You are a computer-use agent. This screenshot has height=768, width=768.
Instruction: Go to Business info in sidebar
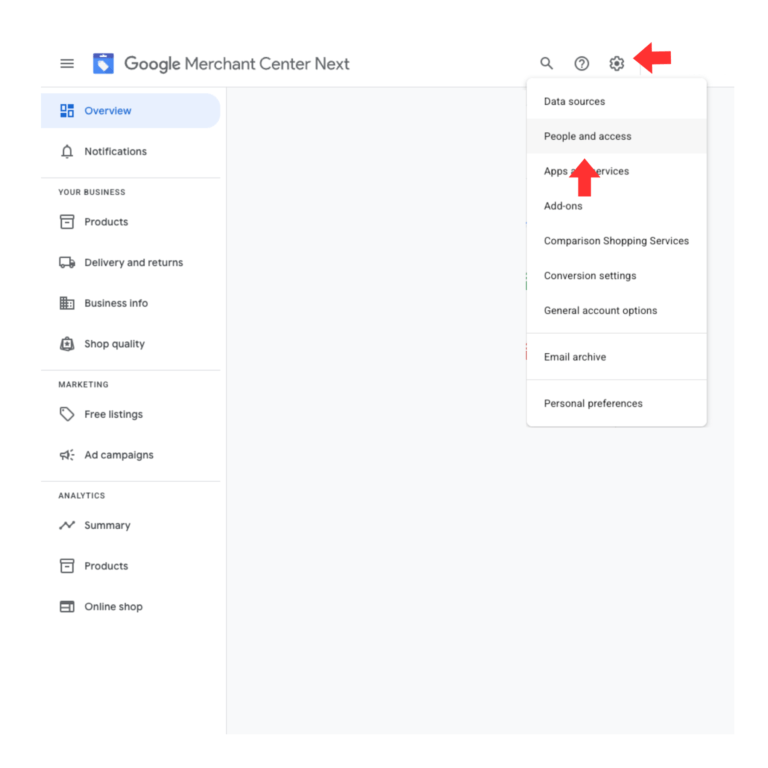click(x=115, y=303)
